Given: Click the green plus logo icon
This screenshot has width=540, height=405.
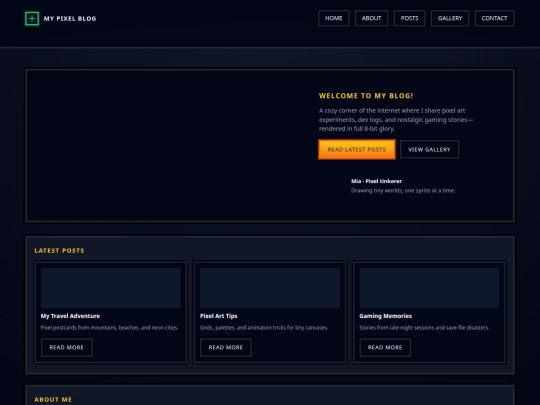Looking at the screenshot, I should click(32, 19).
